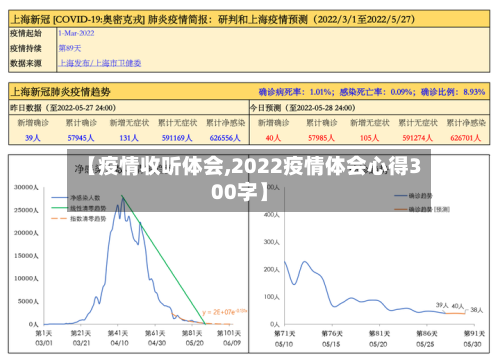The width and height of the screenshot is (500, 362).
Task: Click the 线性清零趋势 legend entry
Action: pyautogui.click(x=79, y=208)
